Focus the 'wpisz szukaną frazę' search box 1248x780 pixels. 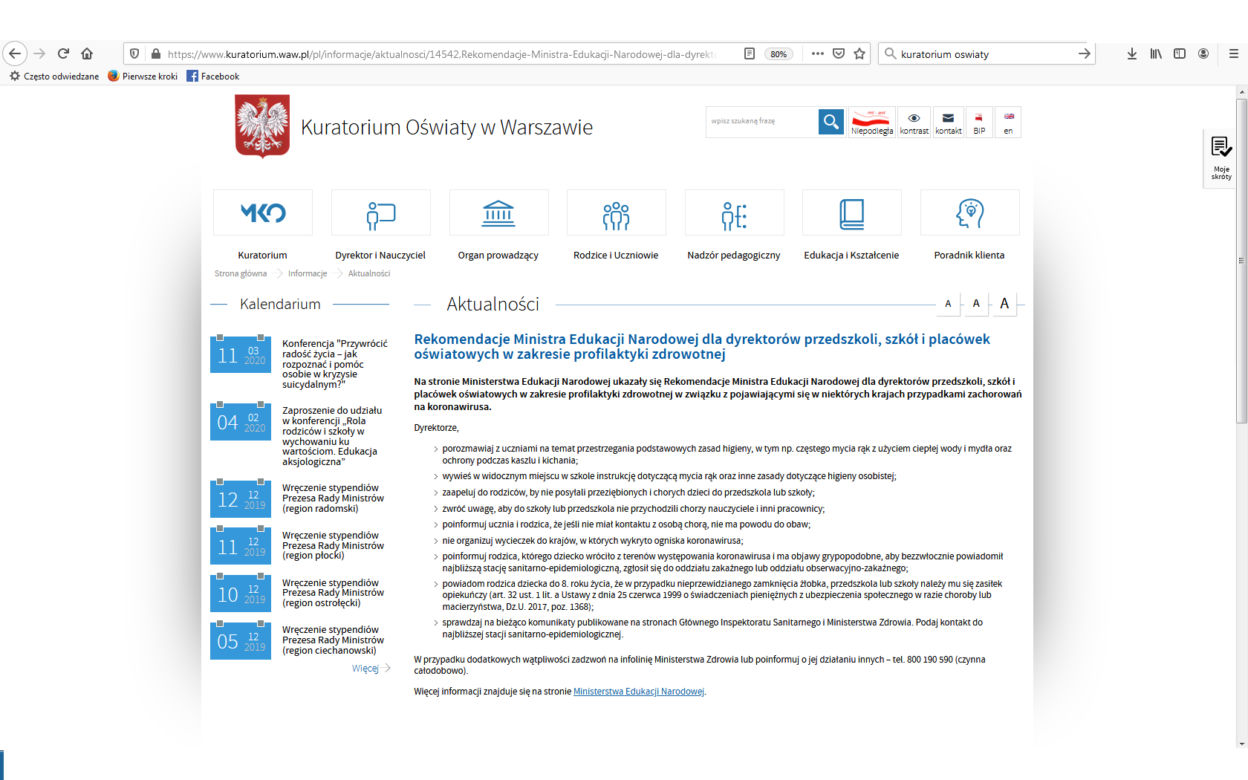tap(761, 122)
